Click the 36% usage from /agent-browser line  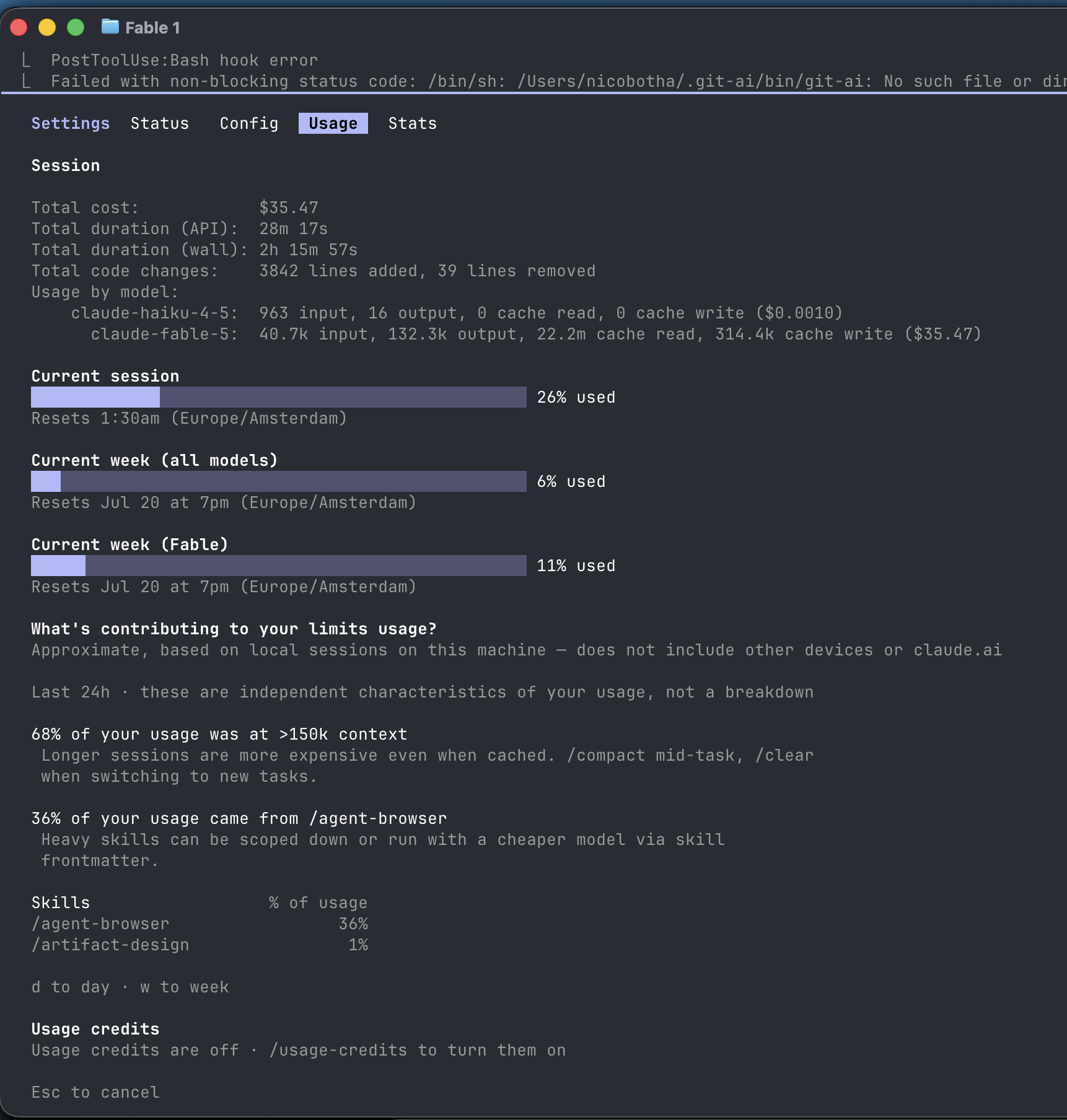tap(239, 818)
